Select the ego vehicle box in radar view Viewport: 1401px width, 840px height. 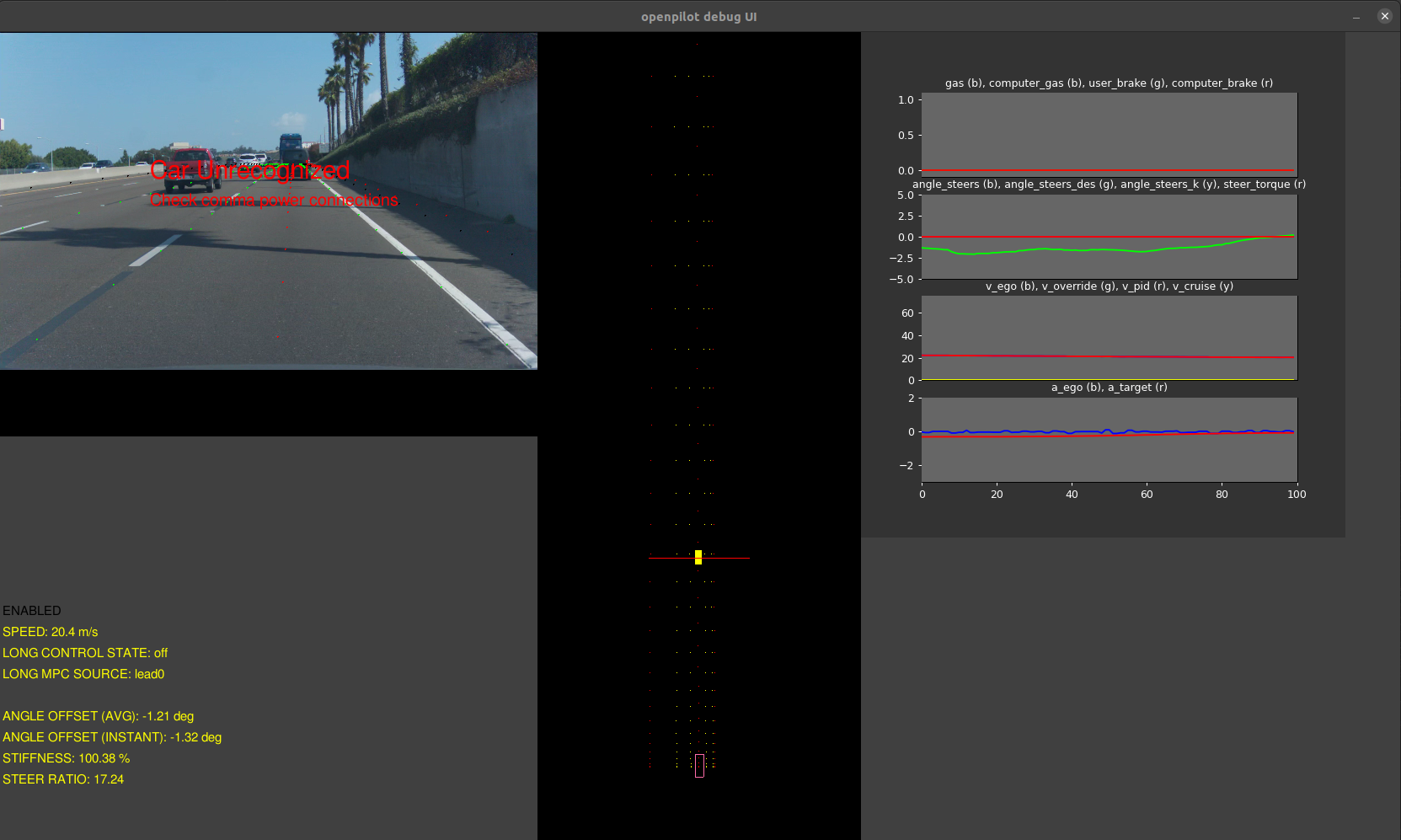click(x=698, y=765)
